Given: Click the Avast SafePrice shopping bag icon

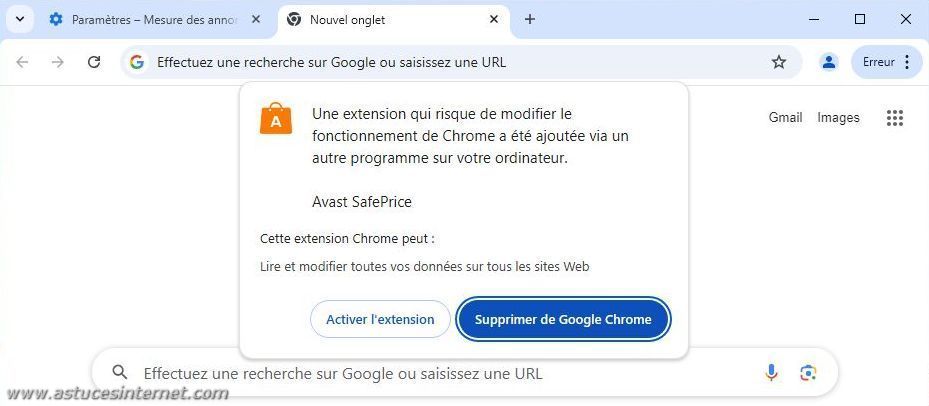Looking at the screenshot, I should (x=276, y=118).
